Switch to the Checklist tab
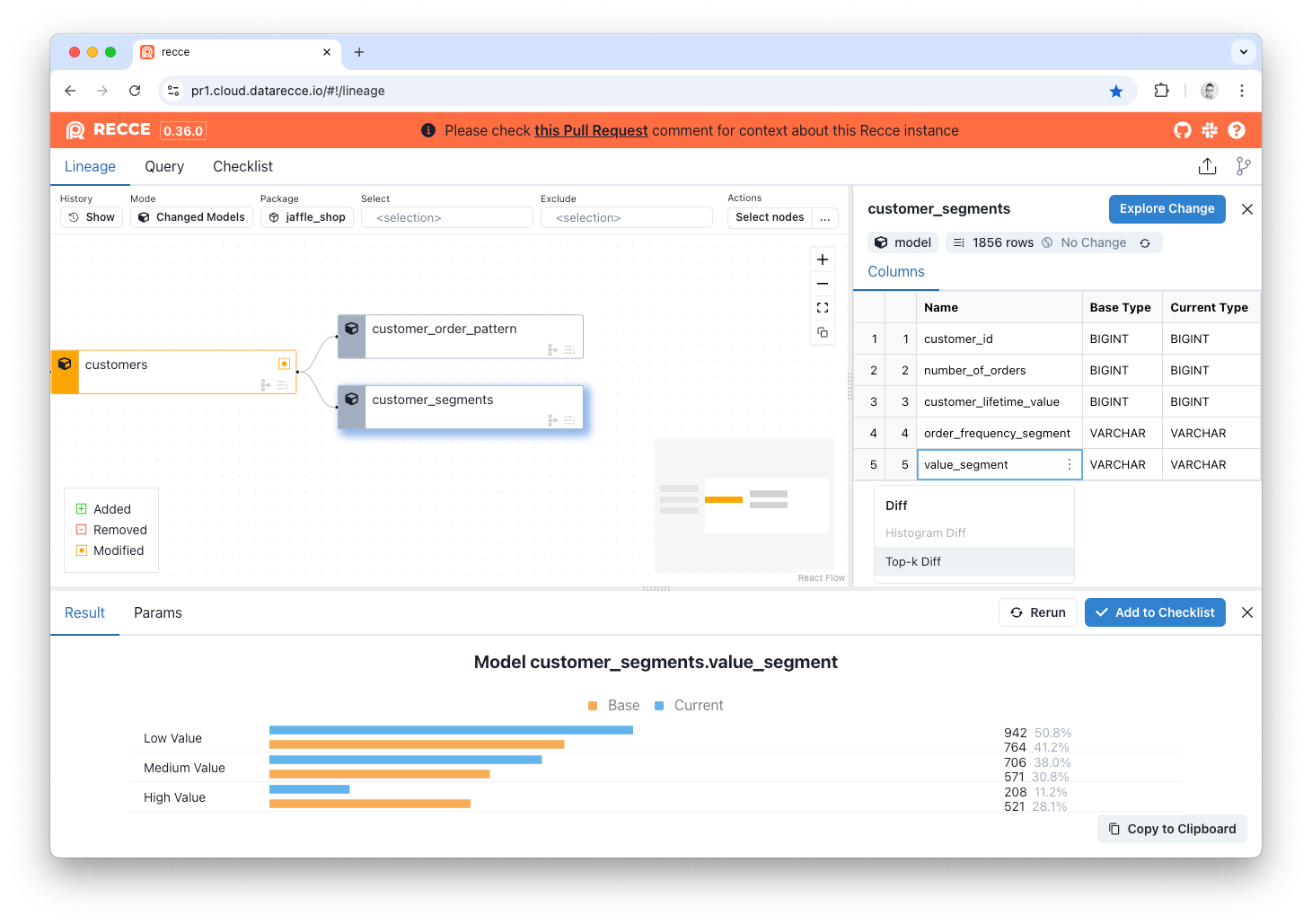This screenshot has width=1312, height=924. [242, 166]
